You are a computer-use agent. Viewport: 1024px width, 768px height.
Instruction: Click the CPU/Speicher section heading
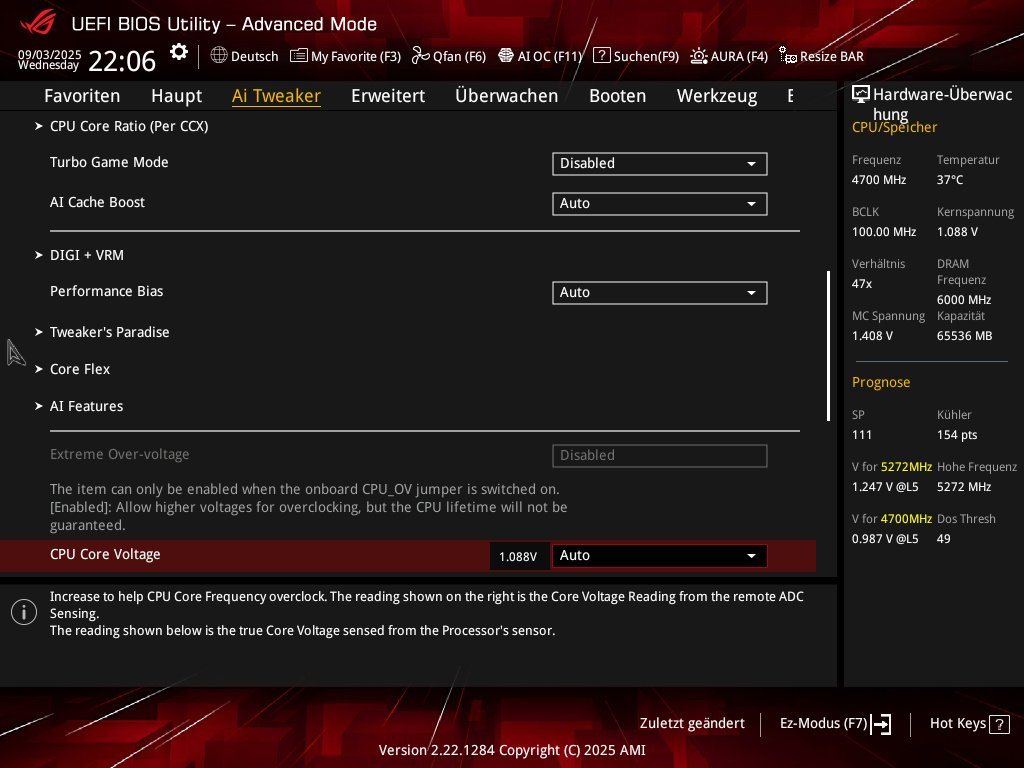click(894, 127)
